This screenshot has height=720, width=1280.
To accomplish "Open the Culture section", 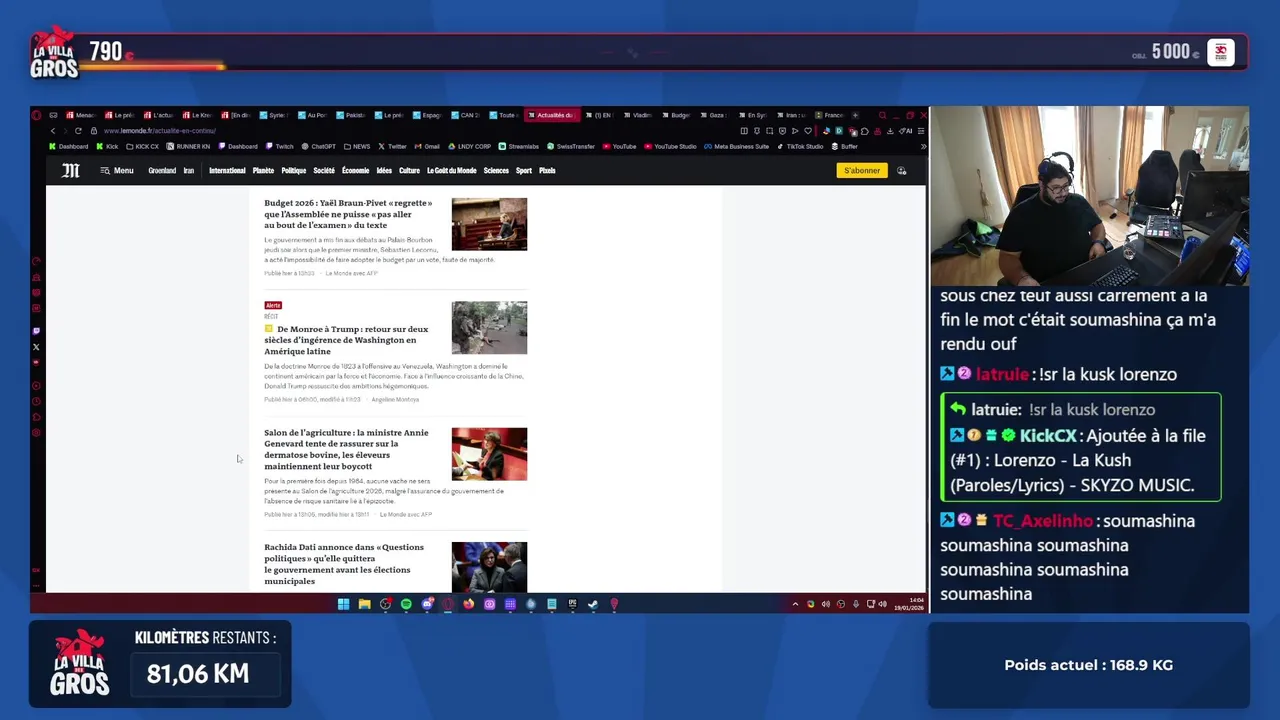I will [409, 171].
